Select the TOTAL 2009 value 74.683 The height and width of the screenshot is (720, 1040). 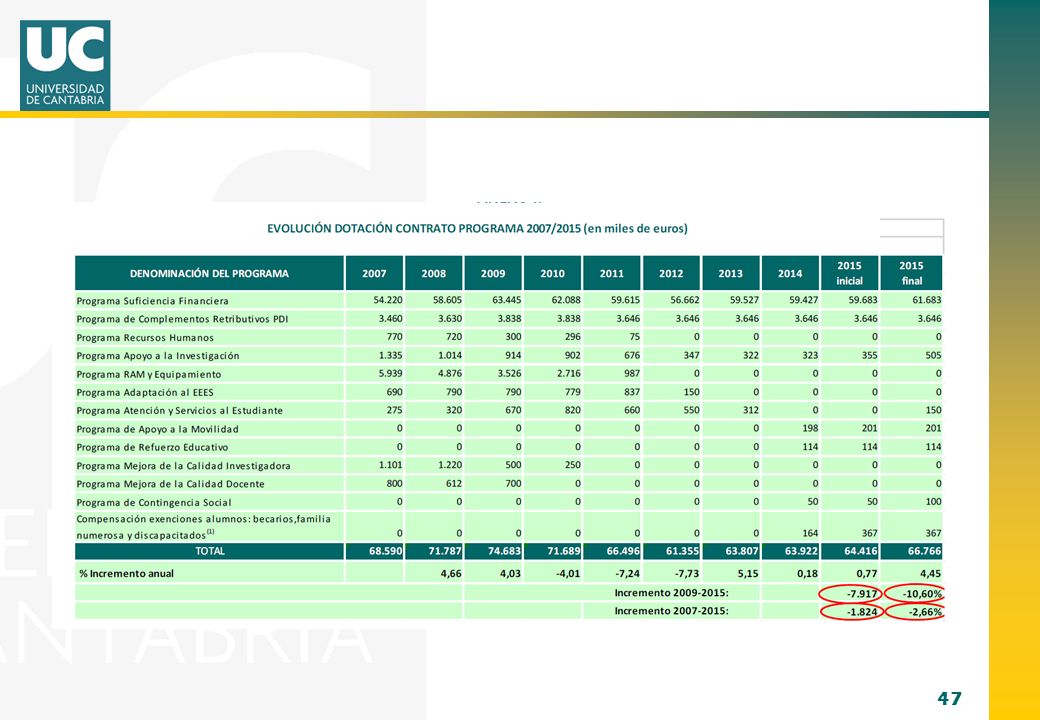(505, 551)
